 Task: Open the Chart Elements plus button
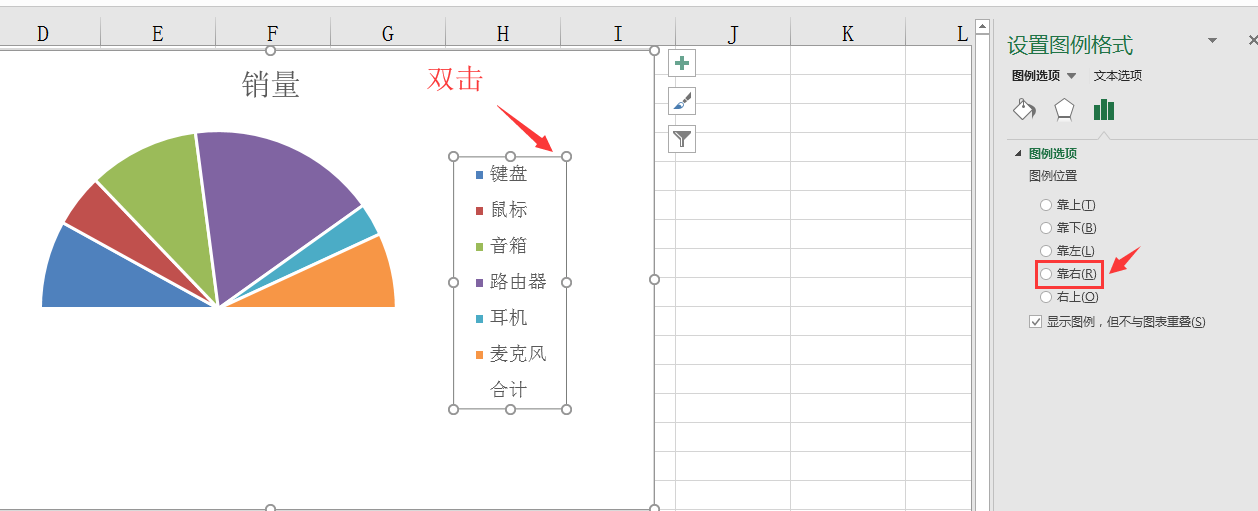pyautogui.click(x=682, y=63)
